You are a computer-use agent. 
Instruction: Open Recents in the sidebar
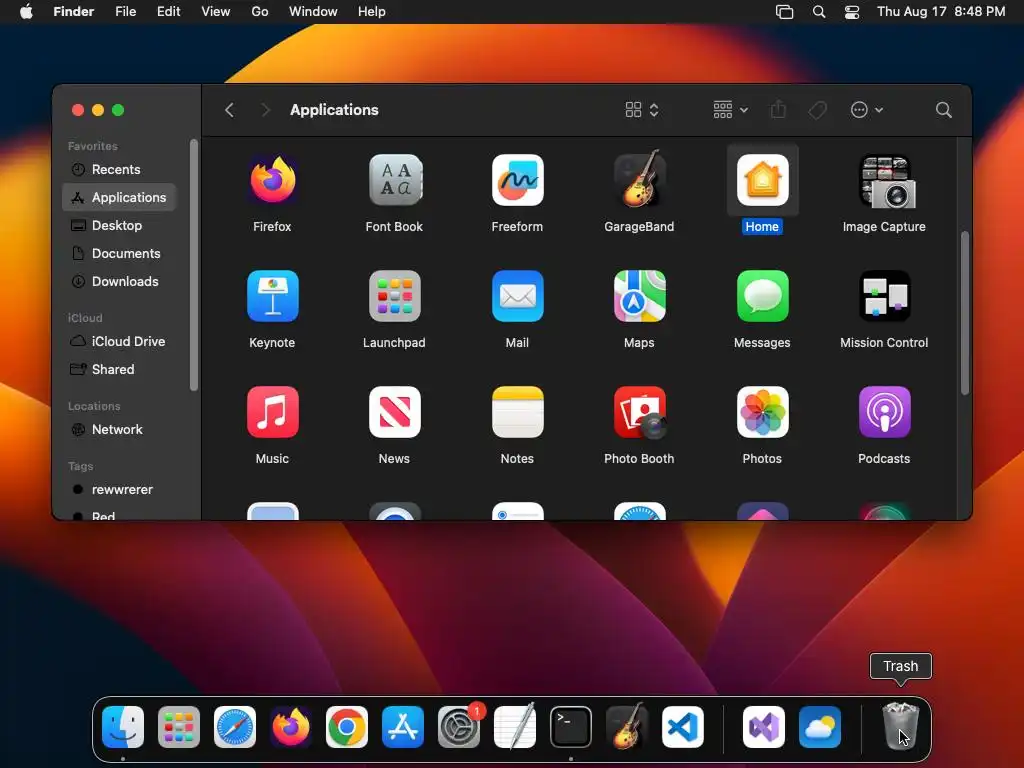[119, 169]
